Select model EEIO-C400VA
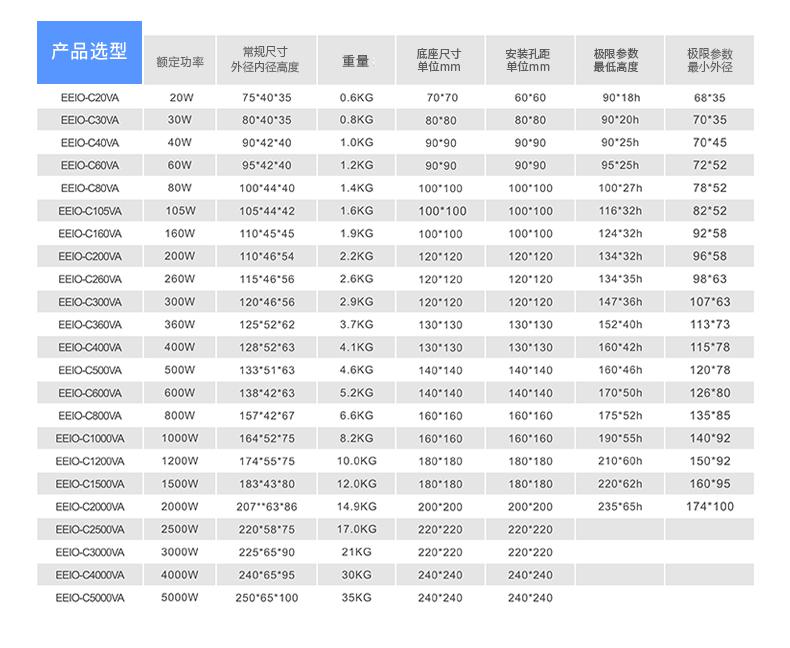The width and height of the screenshot is (790, 648). pos(90,347)
